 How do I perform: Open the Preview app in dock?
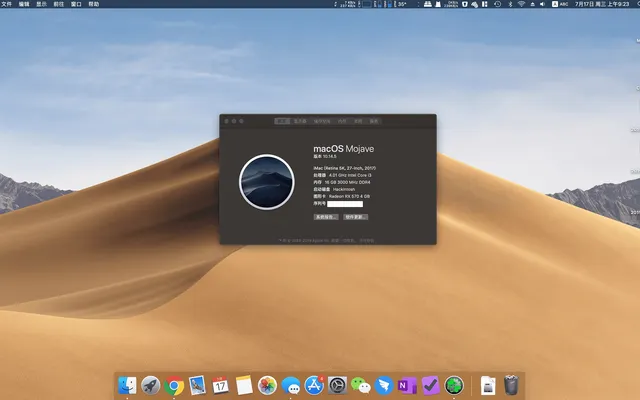coord(197,385)
